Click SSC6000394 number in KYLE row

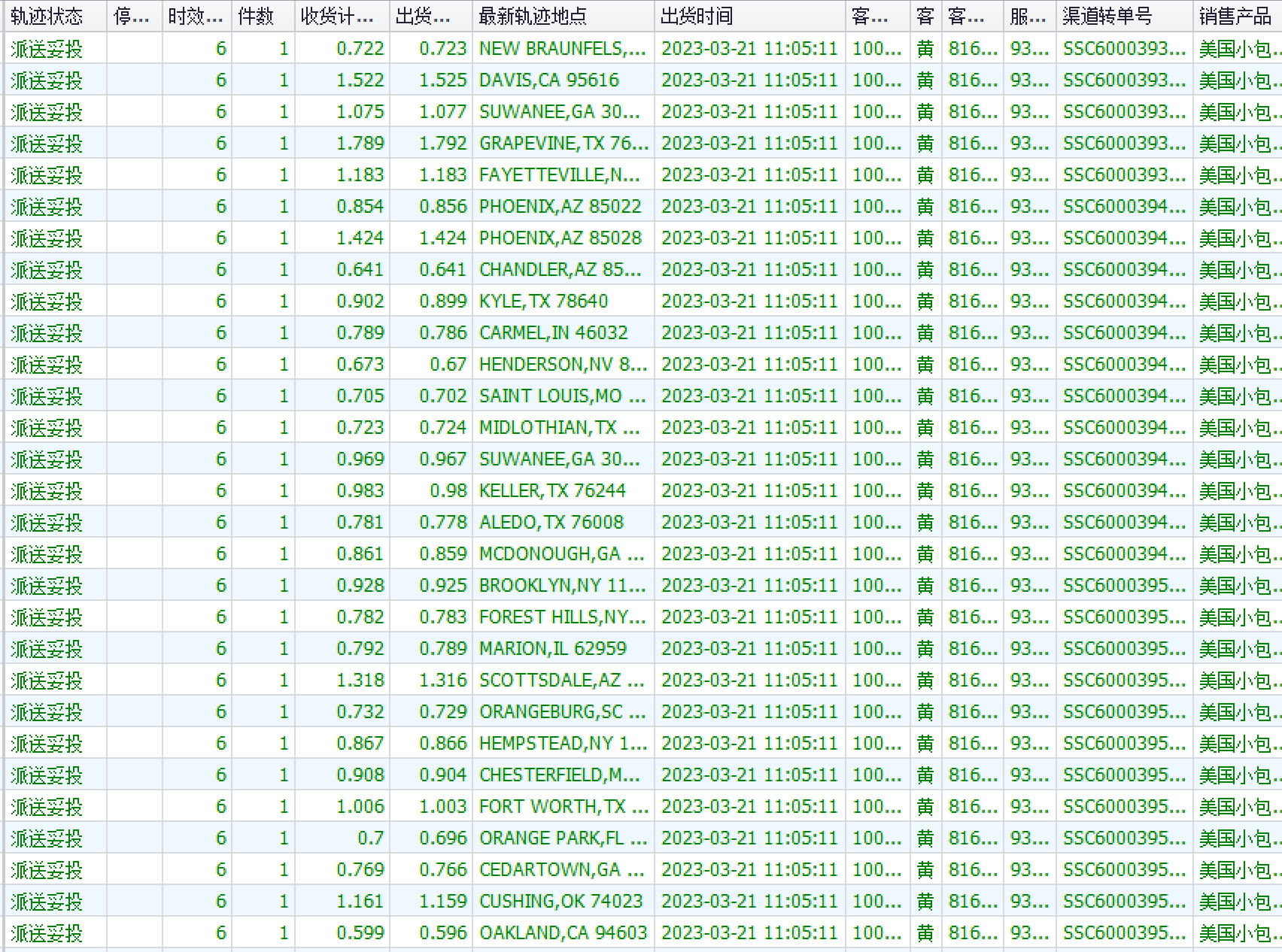(x=1124, y=302)
